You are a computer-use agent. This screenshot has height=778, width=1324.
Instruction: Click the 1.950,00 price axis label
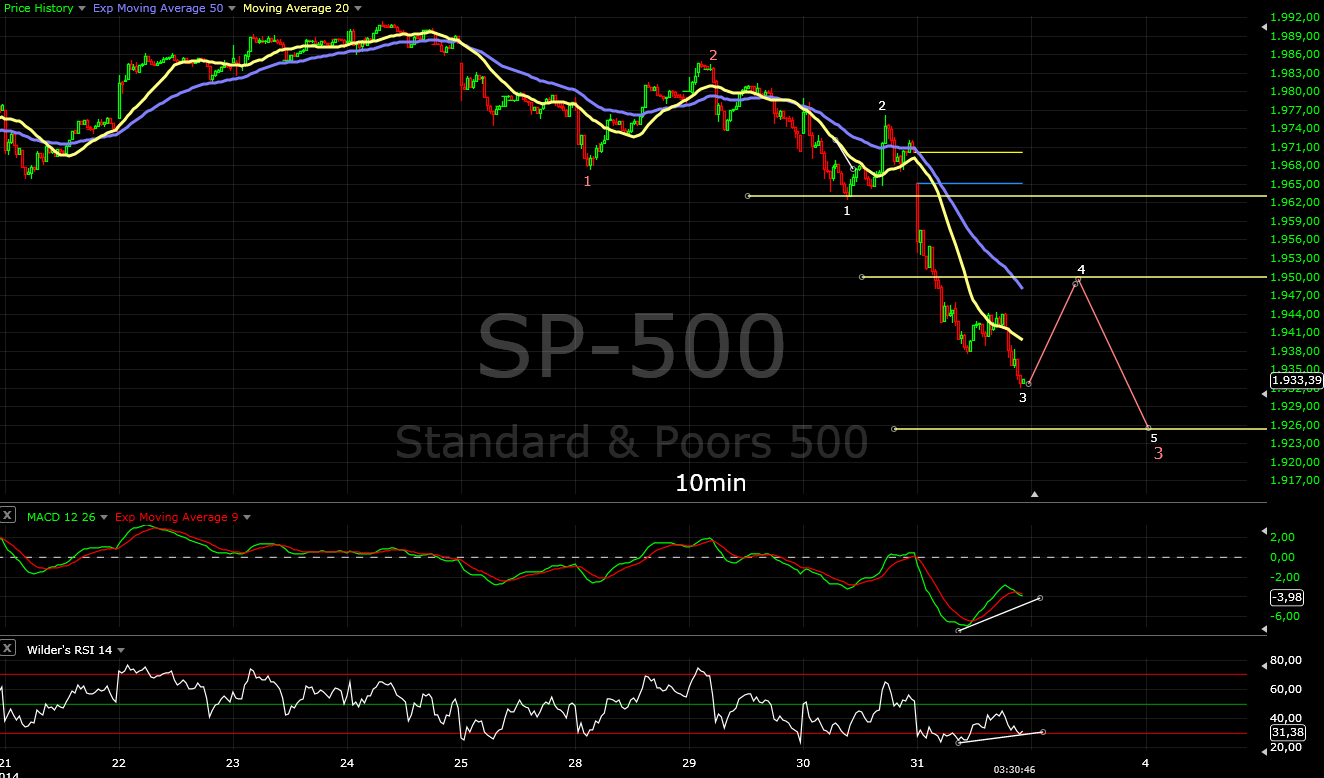pyautogui.click(x=1295, y=277)
